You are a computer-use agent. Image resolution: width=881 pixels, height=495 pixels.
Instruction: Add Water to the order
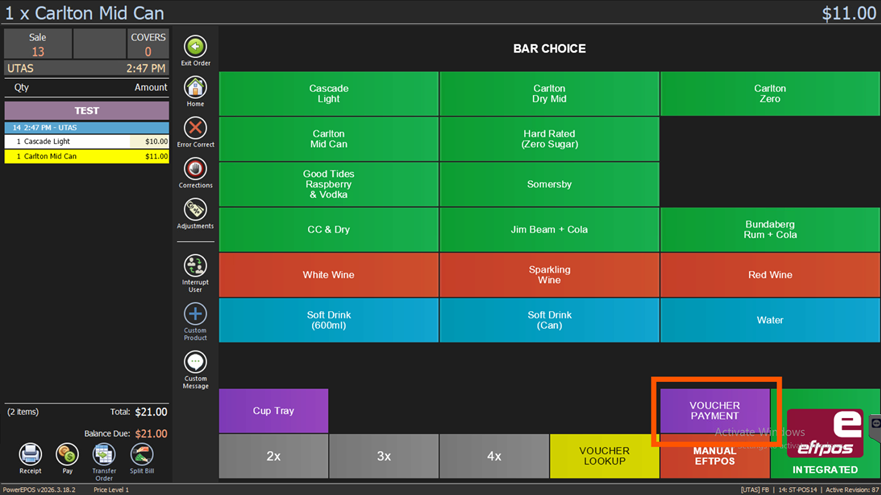(x=770, y=320)
